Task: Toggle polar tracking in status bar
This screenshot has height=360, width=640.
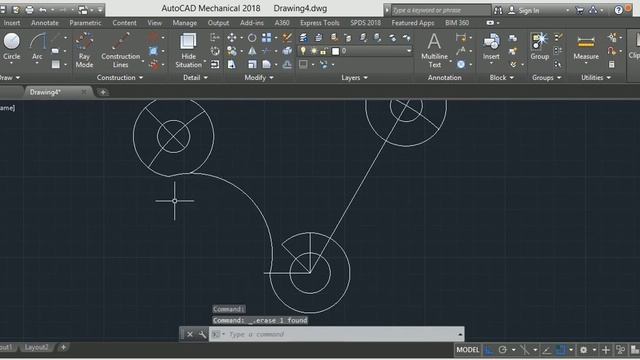Action: click(x=502, y=350)
